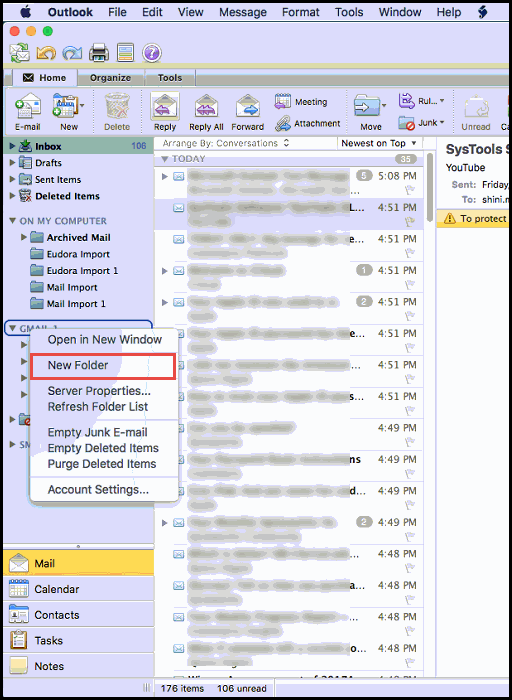
Task: Click the Meeting icon in ribbon
Action: pos(283,102)
